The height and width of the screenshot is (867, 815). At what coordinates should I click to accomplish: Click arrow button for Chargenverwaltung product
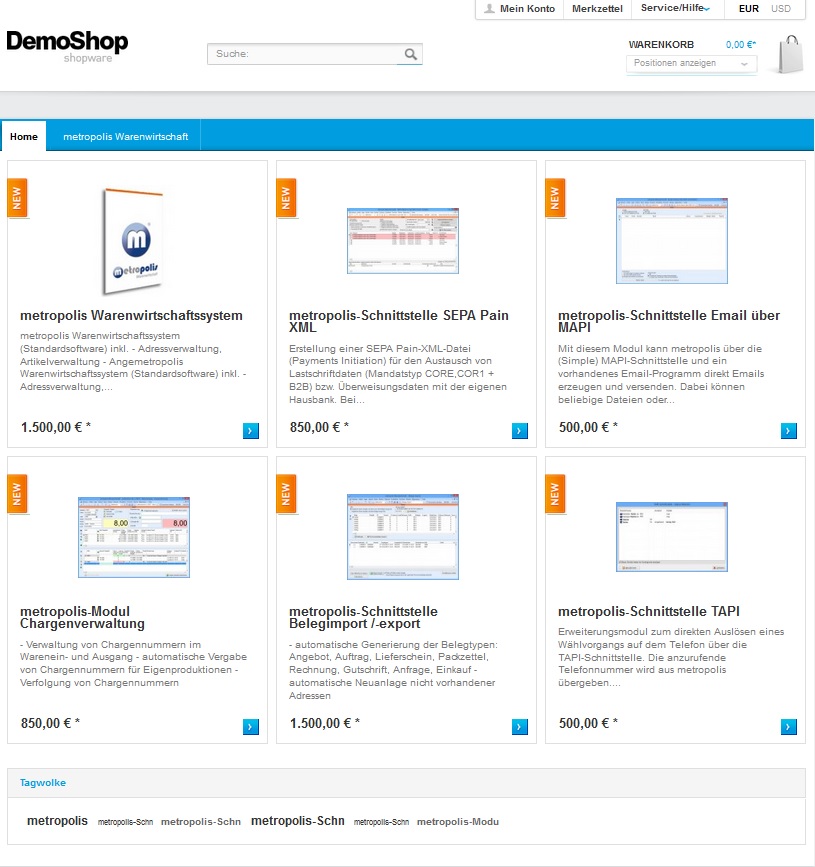coord(250,727)
